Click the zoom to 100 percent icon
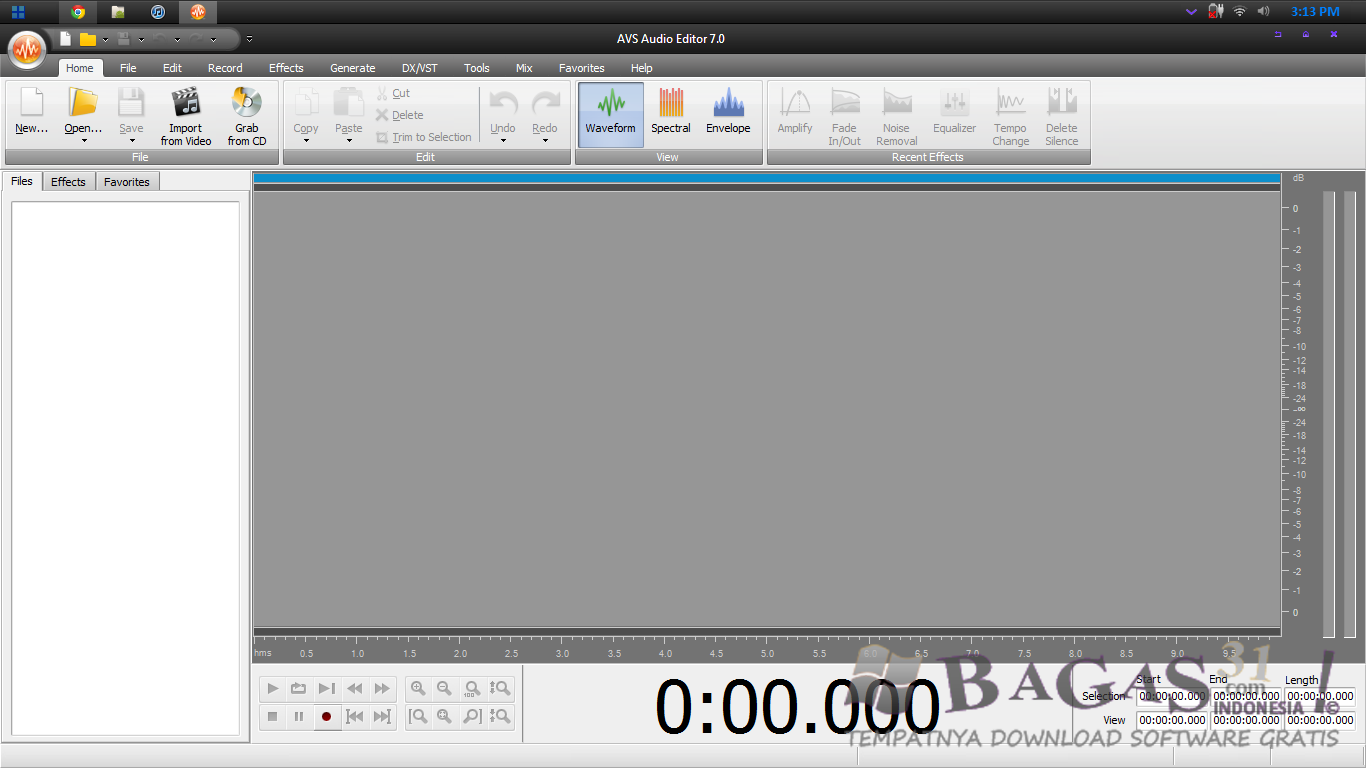Image resolution: width=1366 pixels, height=768 pixels. point(472,689)
